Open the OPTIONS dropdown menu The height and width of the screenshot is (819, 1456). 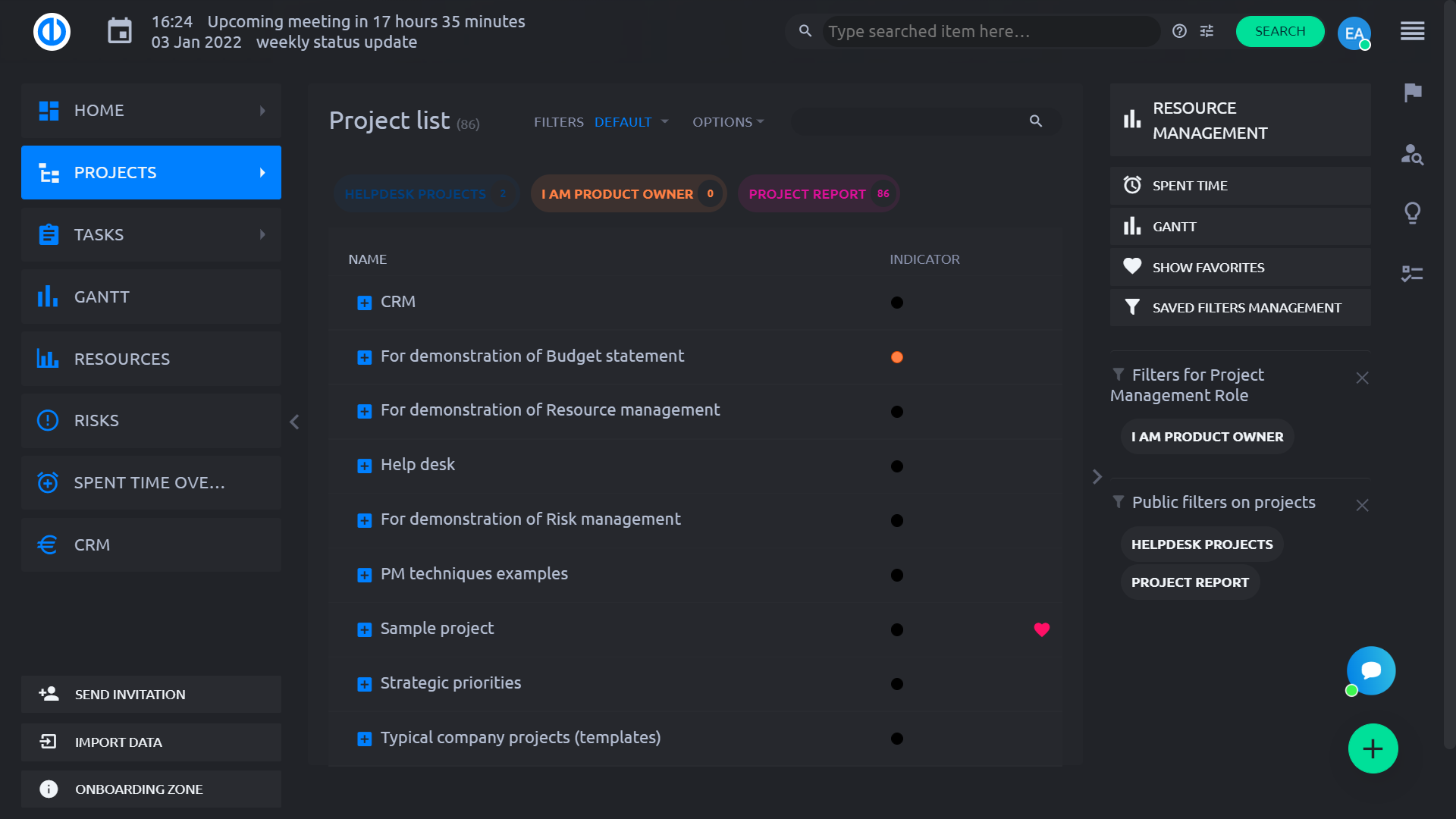(x=727, y=122)
